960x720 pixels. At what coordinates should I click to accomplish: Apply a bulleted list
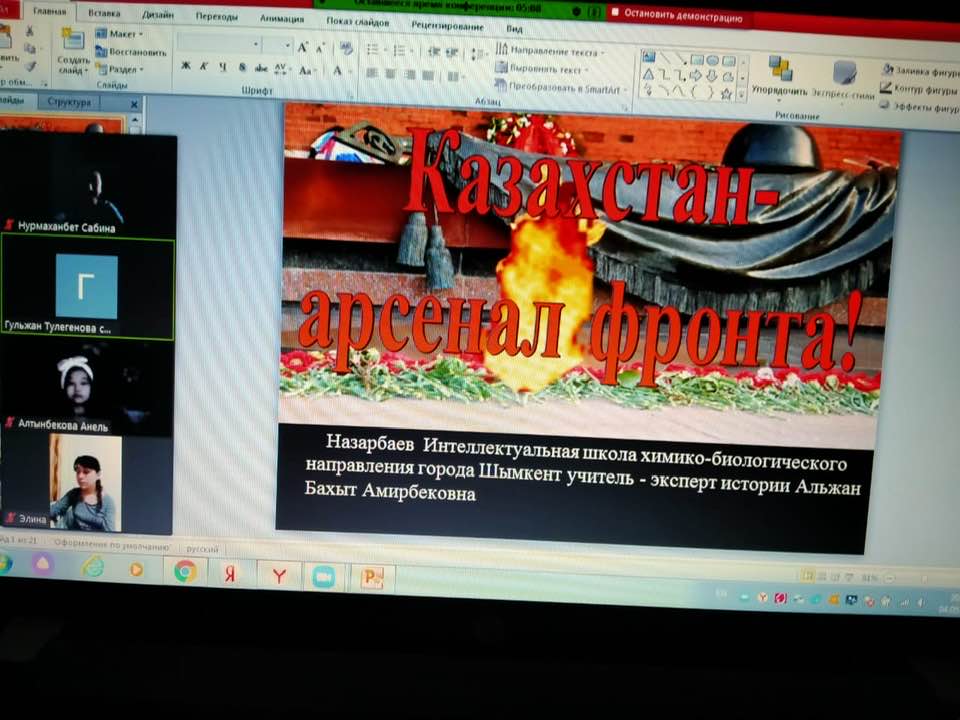tap(373, 50)
